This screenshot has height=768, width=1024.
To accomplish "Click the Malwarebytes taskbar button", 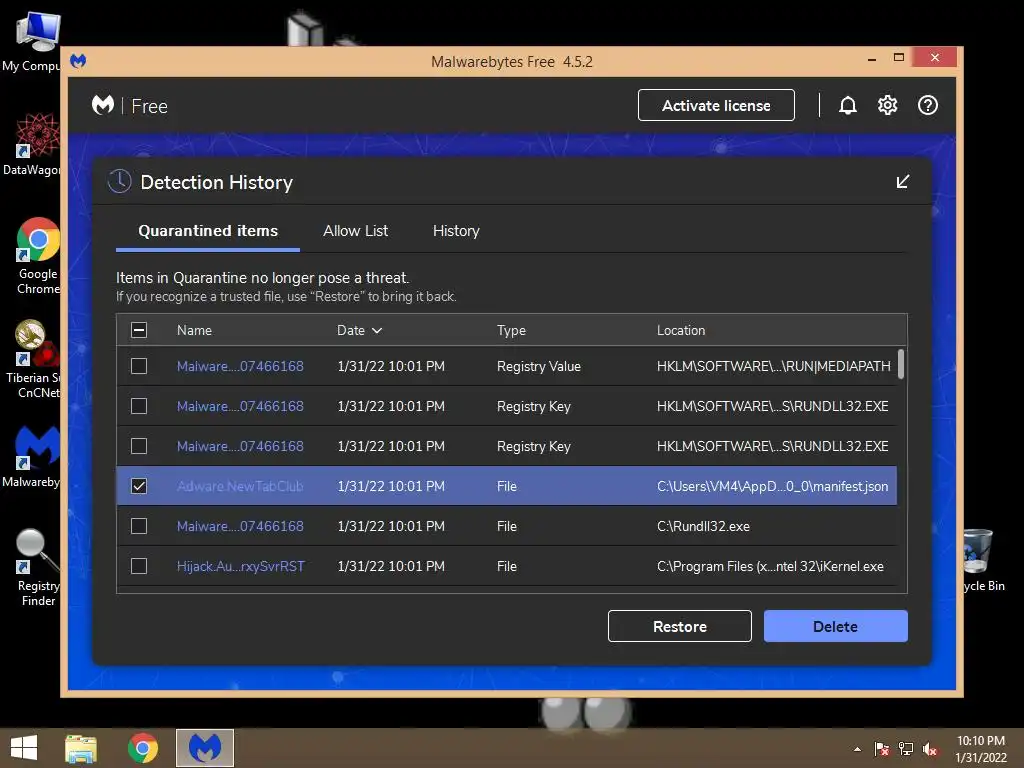I will (205, 748).
